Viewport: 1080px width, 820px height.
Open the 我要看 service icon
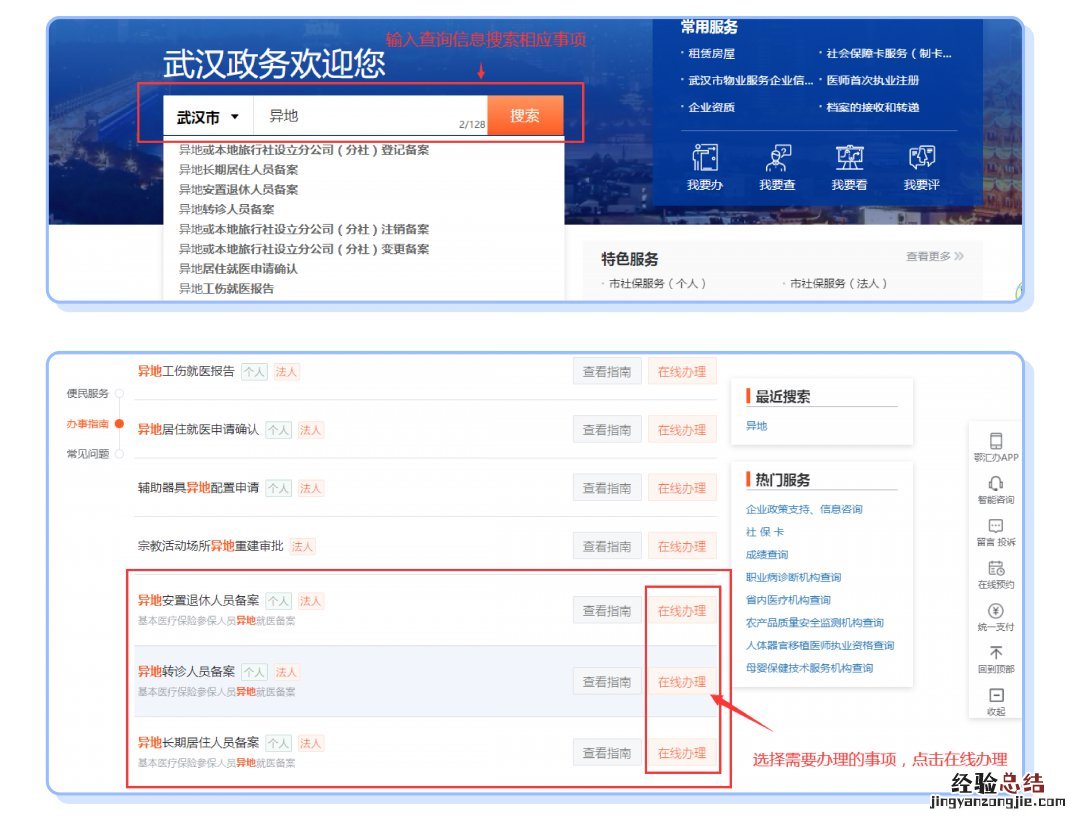[x=849, y=160]
